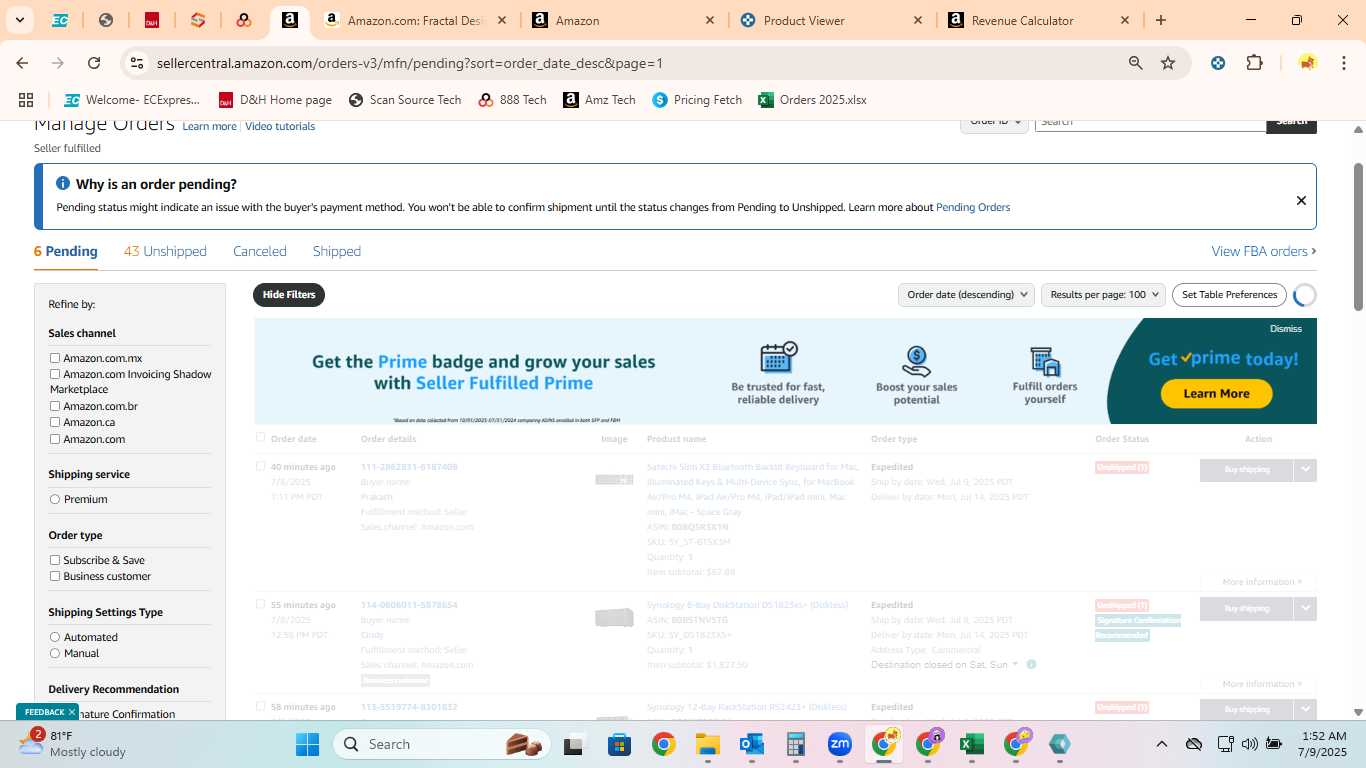Check Subscribe & Save order type

55,560
